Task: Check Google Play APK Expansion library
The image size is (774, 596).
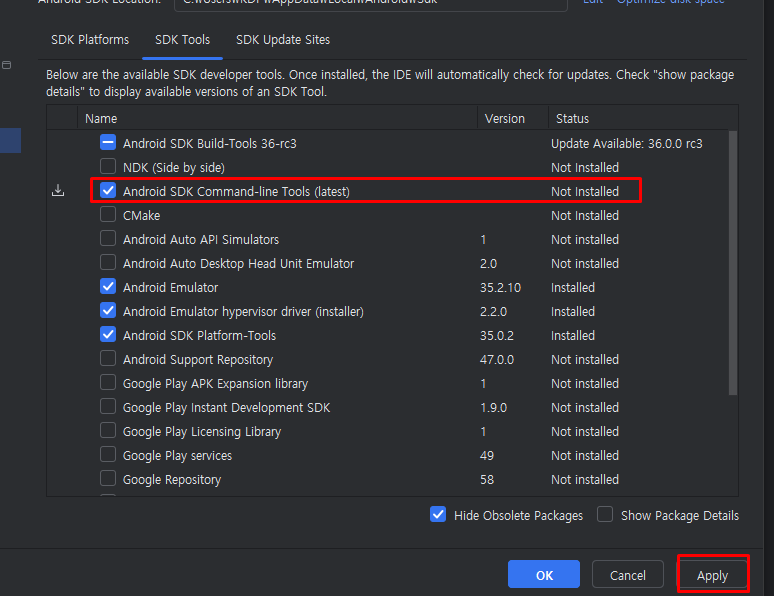Action: pyautogui.click(x=108, y=383)
